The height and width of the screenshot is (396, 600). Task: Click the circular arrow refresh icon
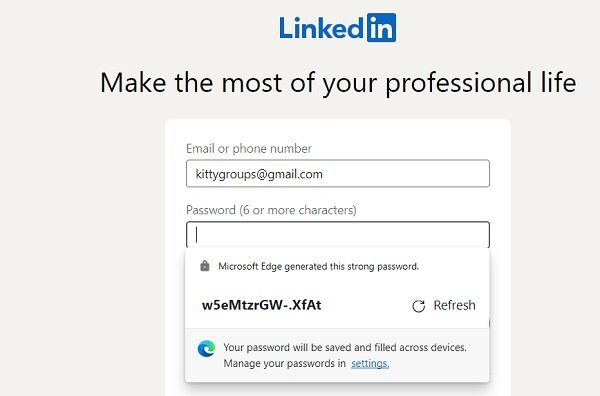418,306
